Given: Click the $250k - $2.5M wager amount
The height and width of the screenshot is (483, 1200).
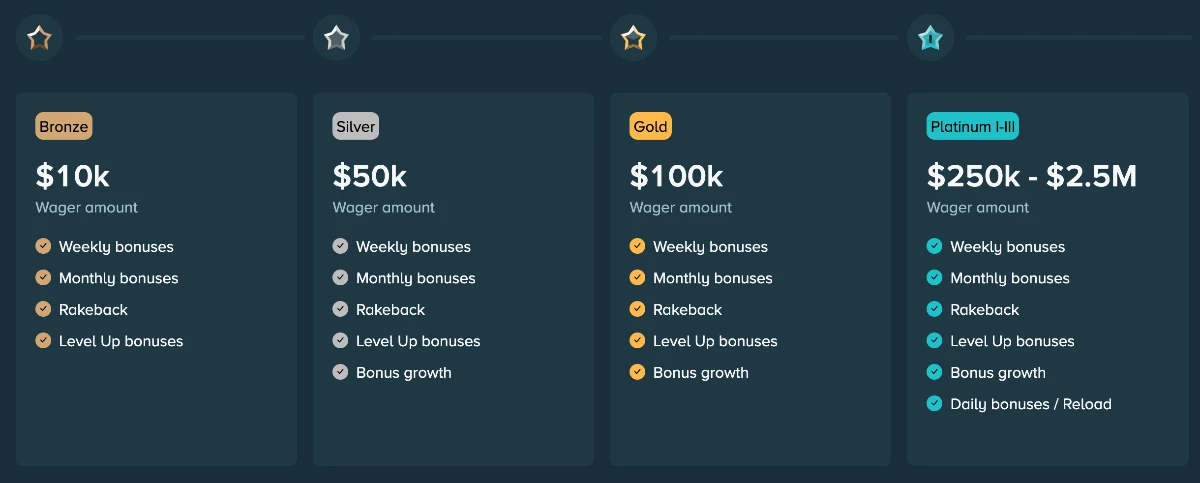Looking at the screenshot, I should [1031, 177].
